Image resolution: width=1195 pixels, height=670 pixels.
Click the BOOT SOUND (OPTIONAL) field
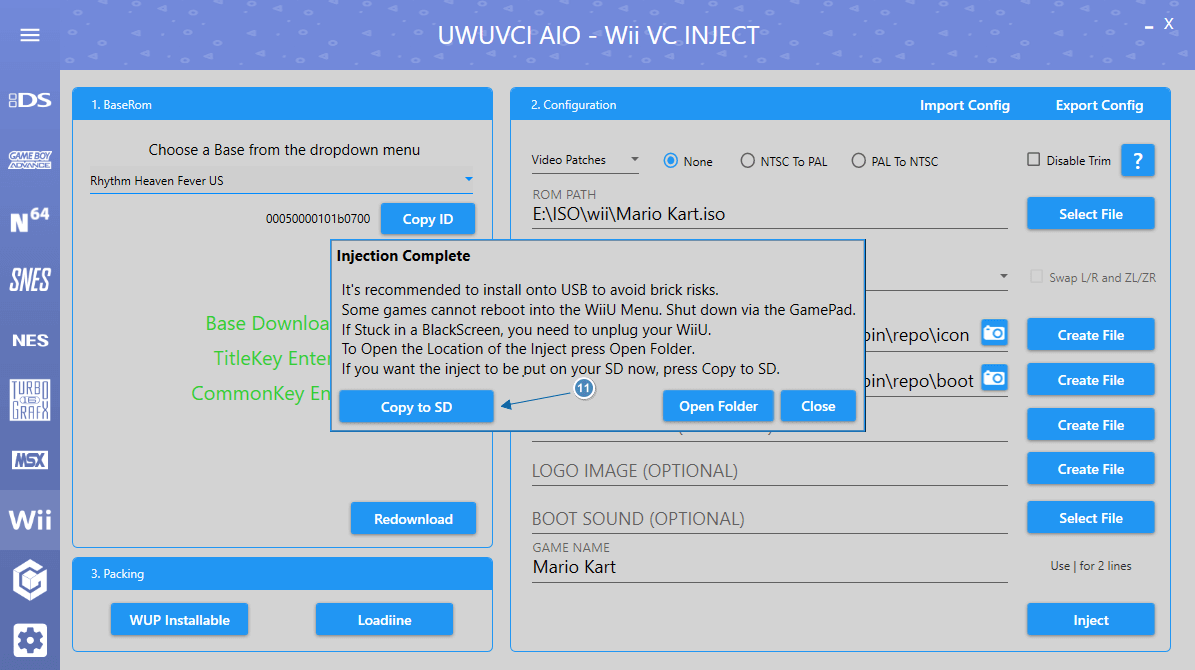tap(770, 519)
